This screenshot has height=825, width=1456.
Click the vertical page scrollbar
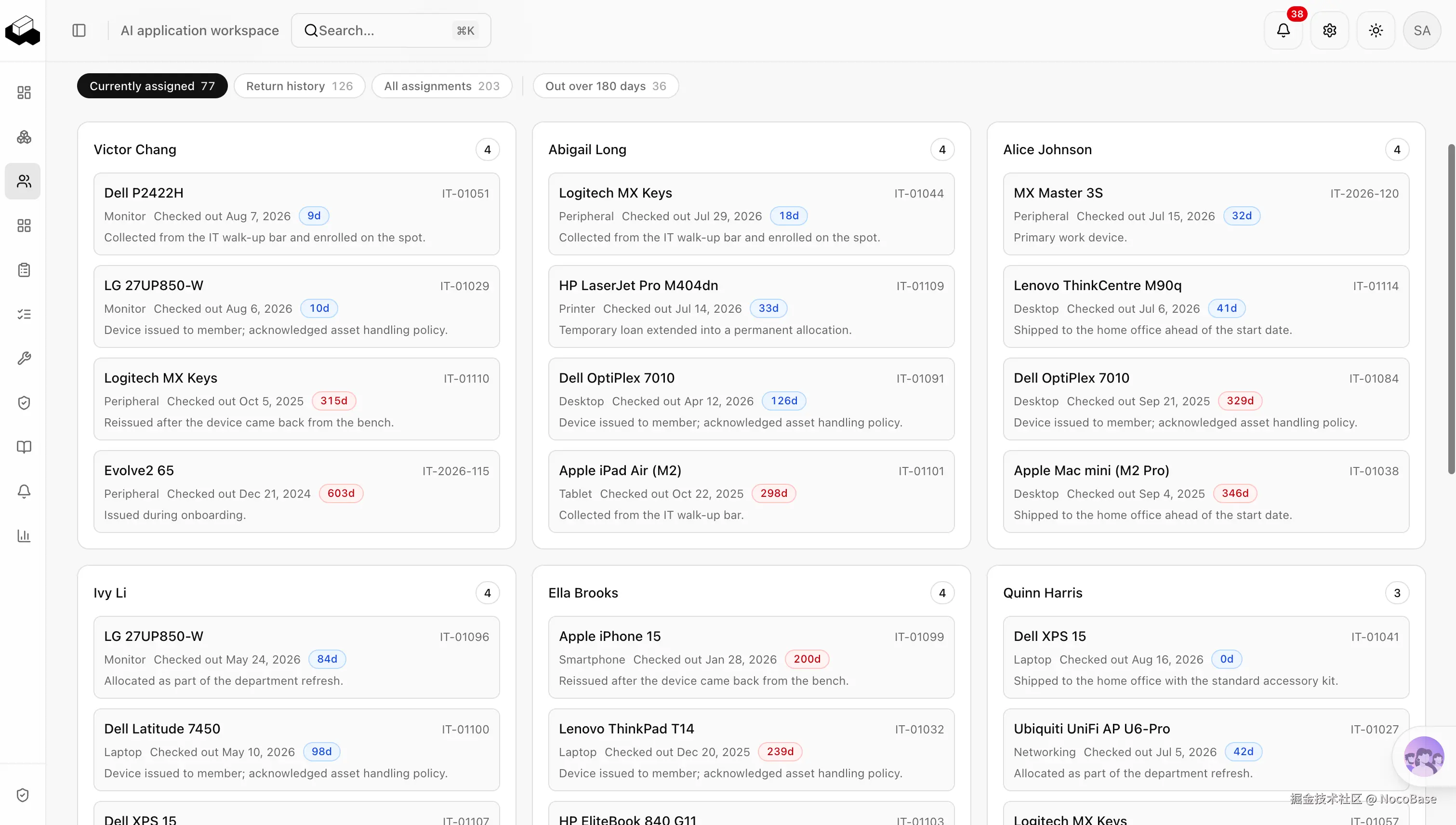pyautogui.click(x=1452, y=309)
